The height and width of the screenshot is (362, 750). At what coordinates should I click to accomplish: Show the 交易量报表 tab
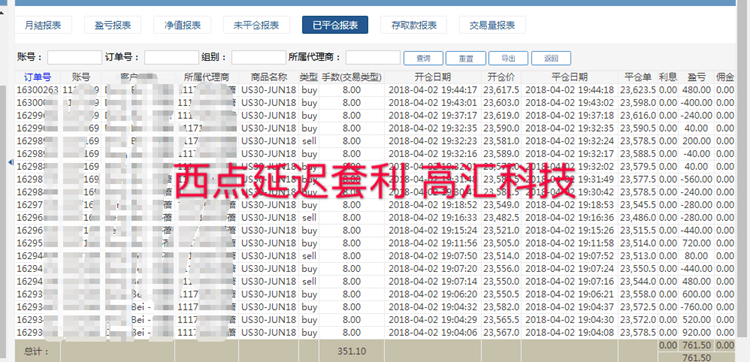pos(492,25)
